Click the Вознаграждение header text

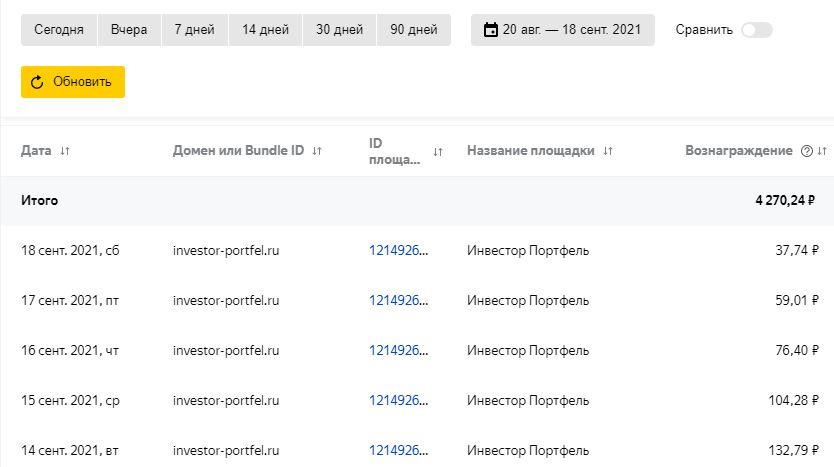(x=739, y=151)
